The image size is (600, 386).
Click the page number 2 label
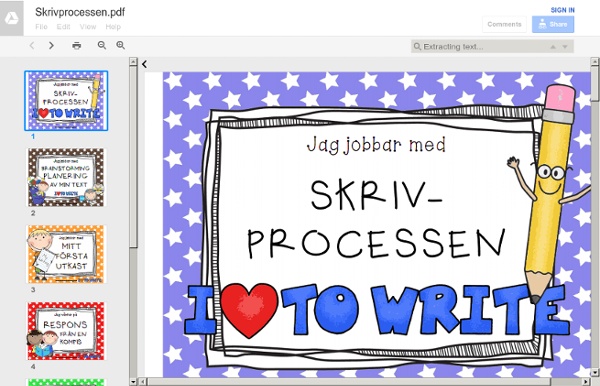tap(33, 213)
